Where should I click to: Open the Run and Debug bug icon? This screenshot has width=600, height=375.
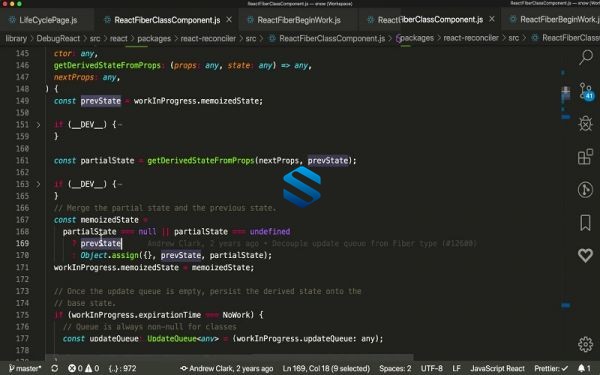pos(585,124)
